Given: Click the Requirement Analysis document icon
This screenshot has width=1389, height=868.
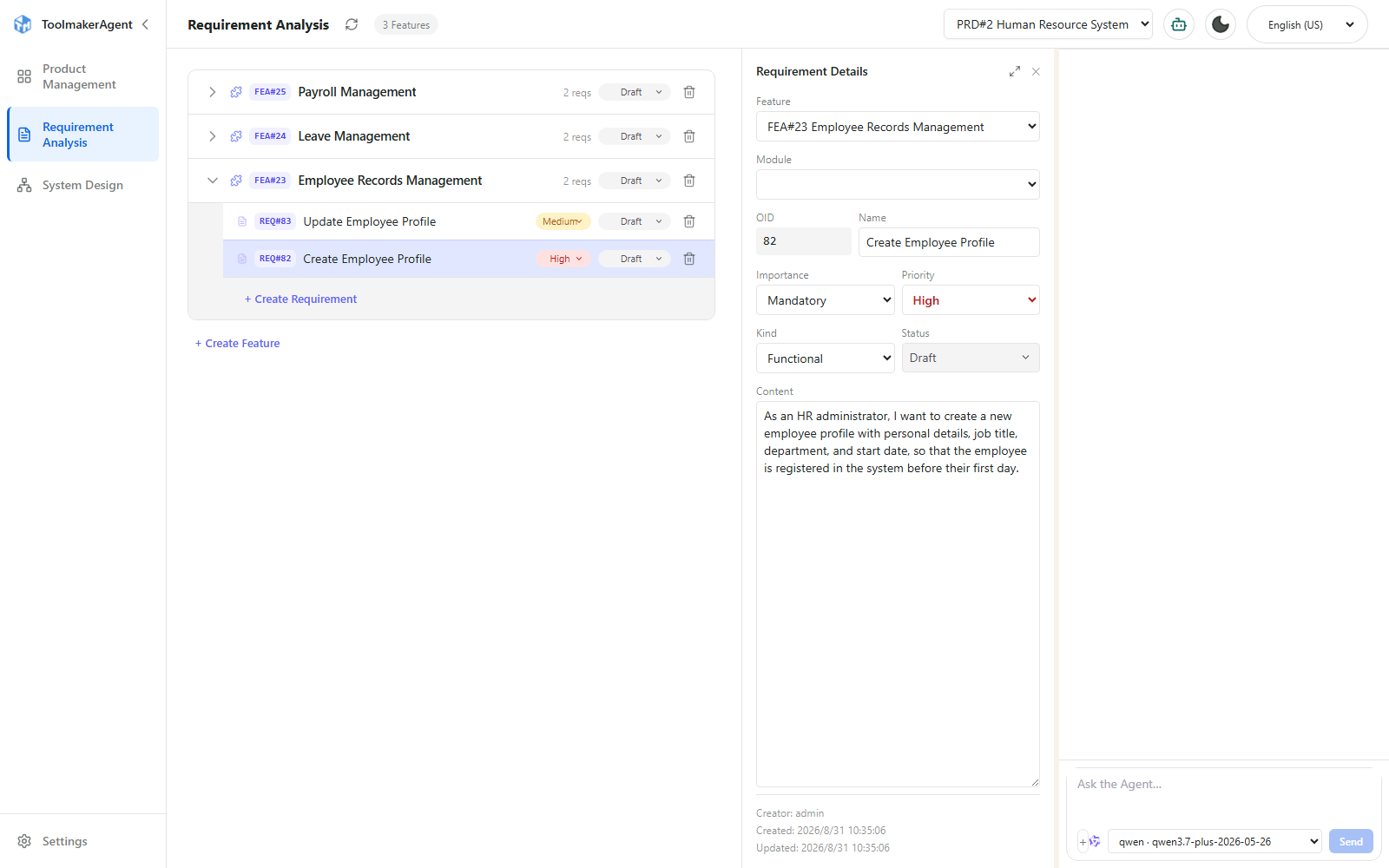Looking at the screenshot, I should click(24, 135).
